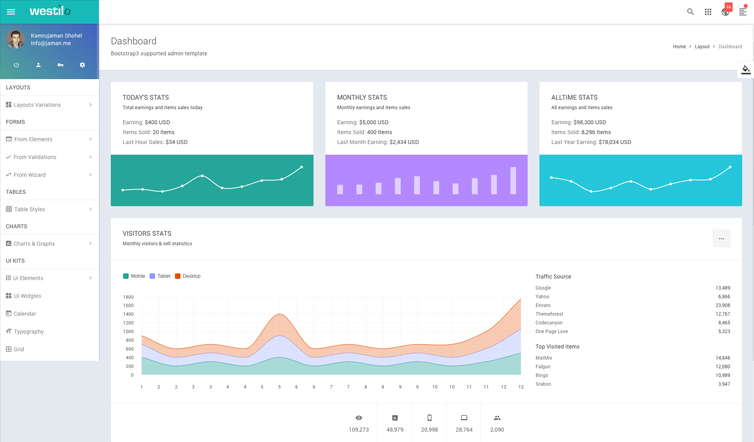Click the key icon under profile
The image size is (754, 442).
pos(60,65)
